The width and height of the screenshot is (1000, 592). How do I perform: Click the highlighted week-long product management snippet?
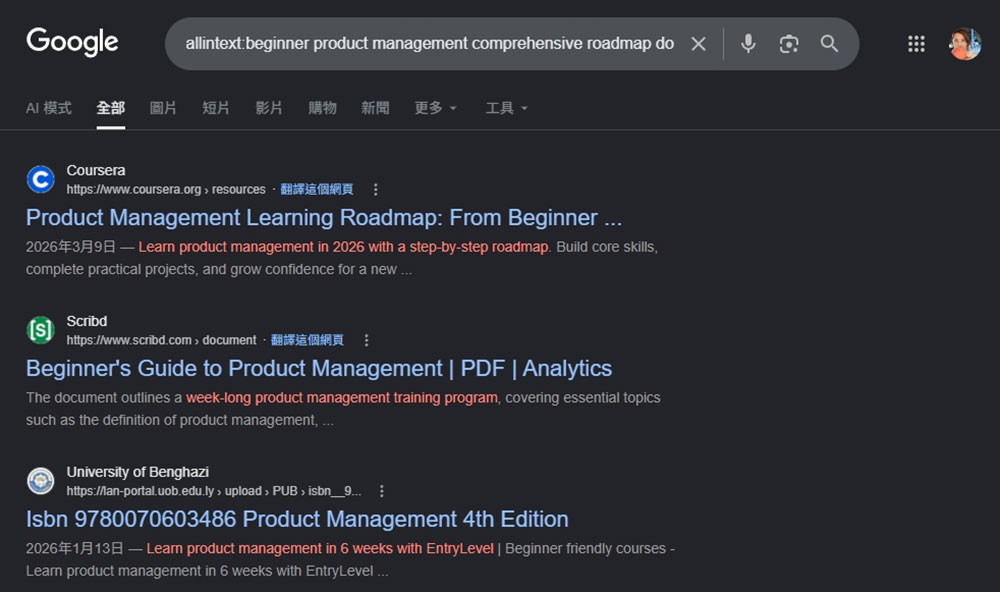(342, 397)
